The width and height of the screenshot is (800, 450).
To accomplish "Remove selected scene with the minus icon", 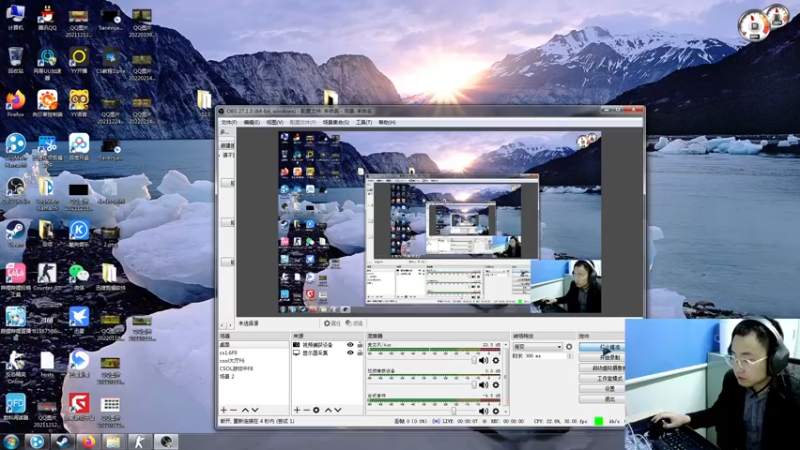I will [233, 410].
